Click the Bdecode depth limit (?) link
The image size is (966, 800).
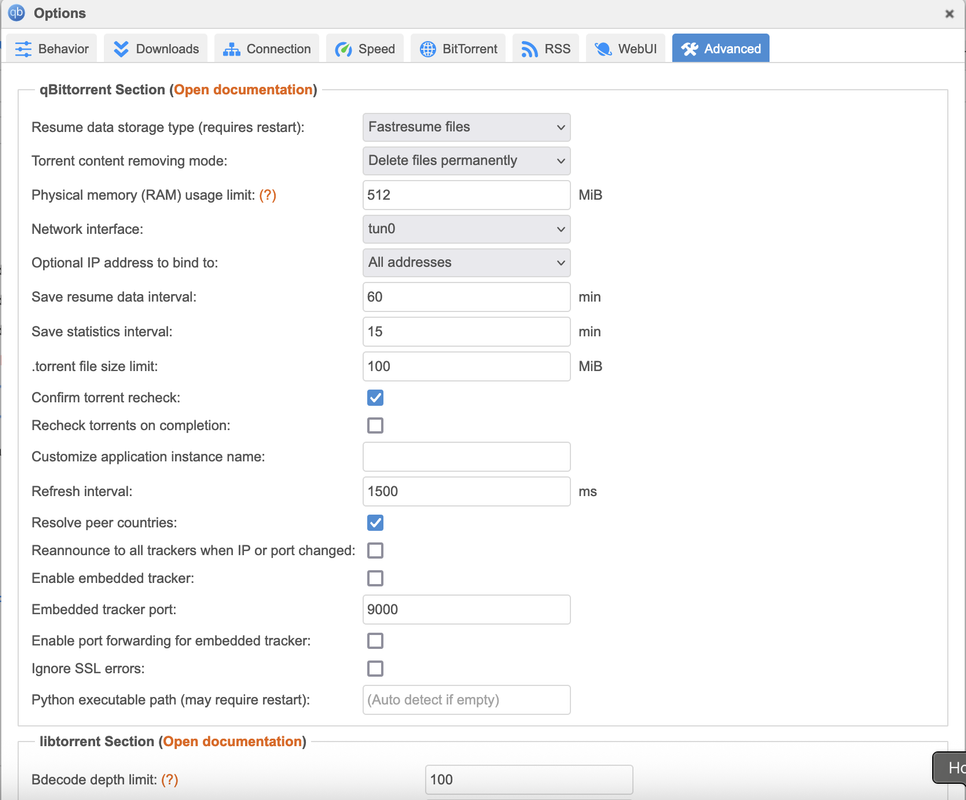point(169,780)
